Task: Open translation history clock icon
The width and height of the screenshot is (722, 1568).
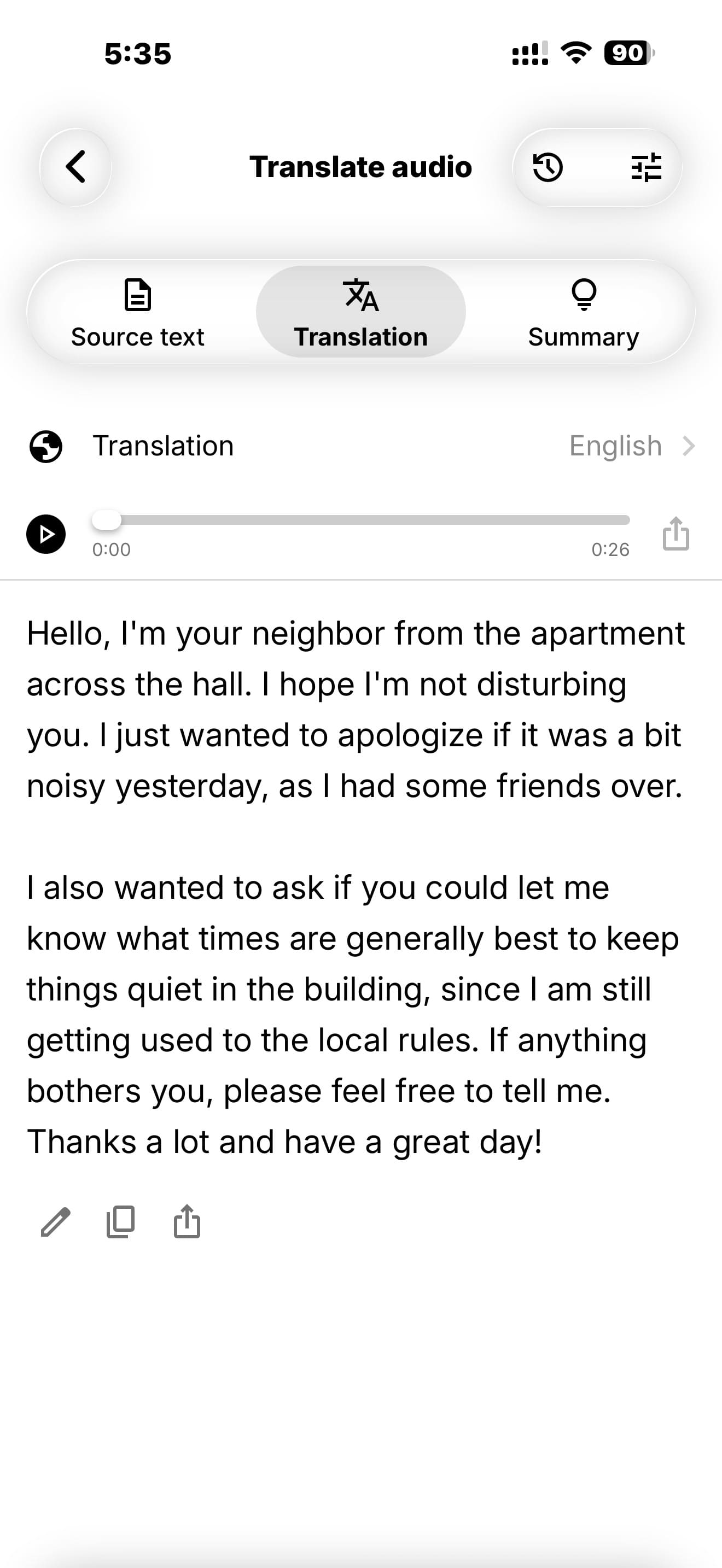Action: tap(548, 167)
